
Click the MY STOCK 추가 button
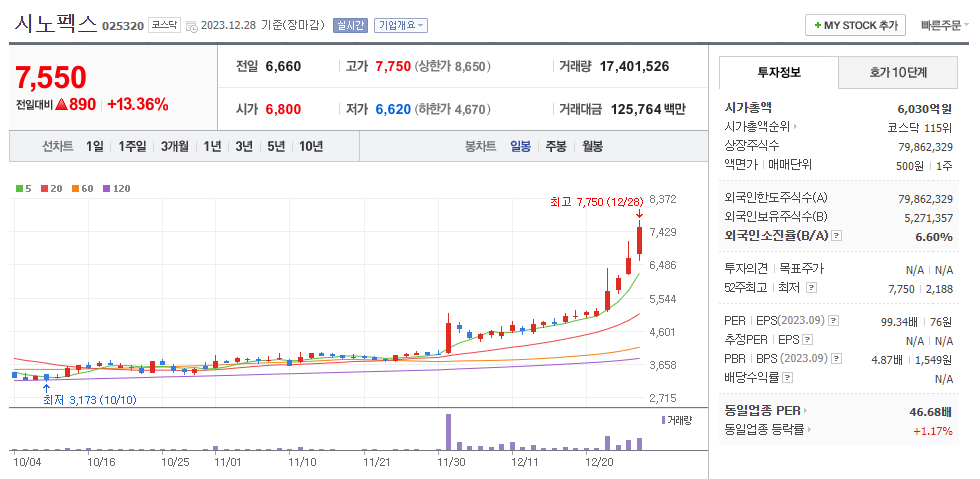tap(856, 26)
